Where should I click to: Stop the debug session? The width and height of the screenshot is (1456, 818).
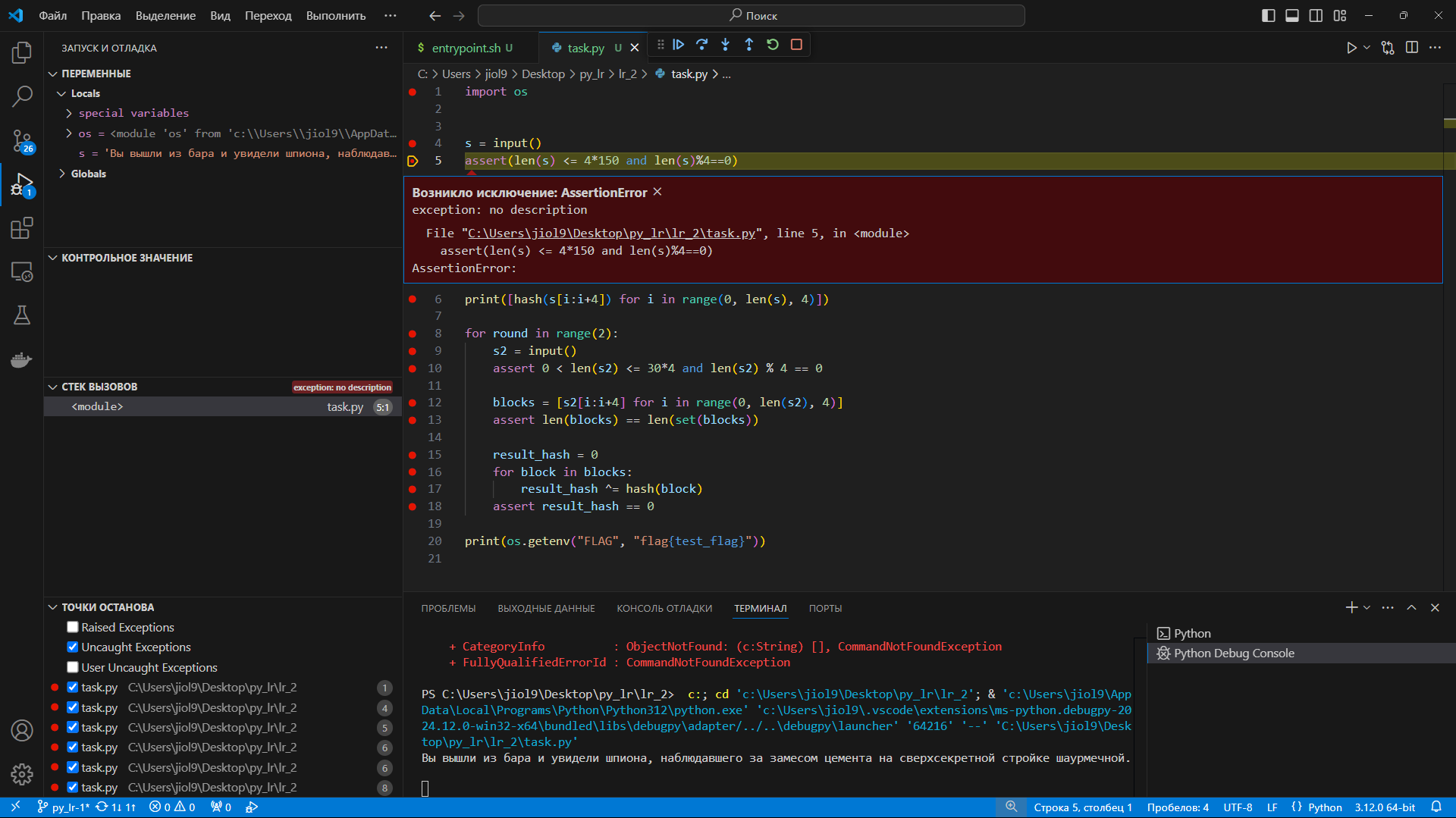click(x=796, y=45)
